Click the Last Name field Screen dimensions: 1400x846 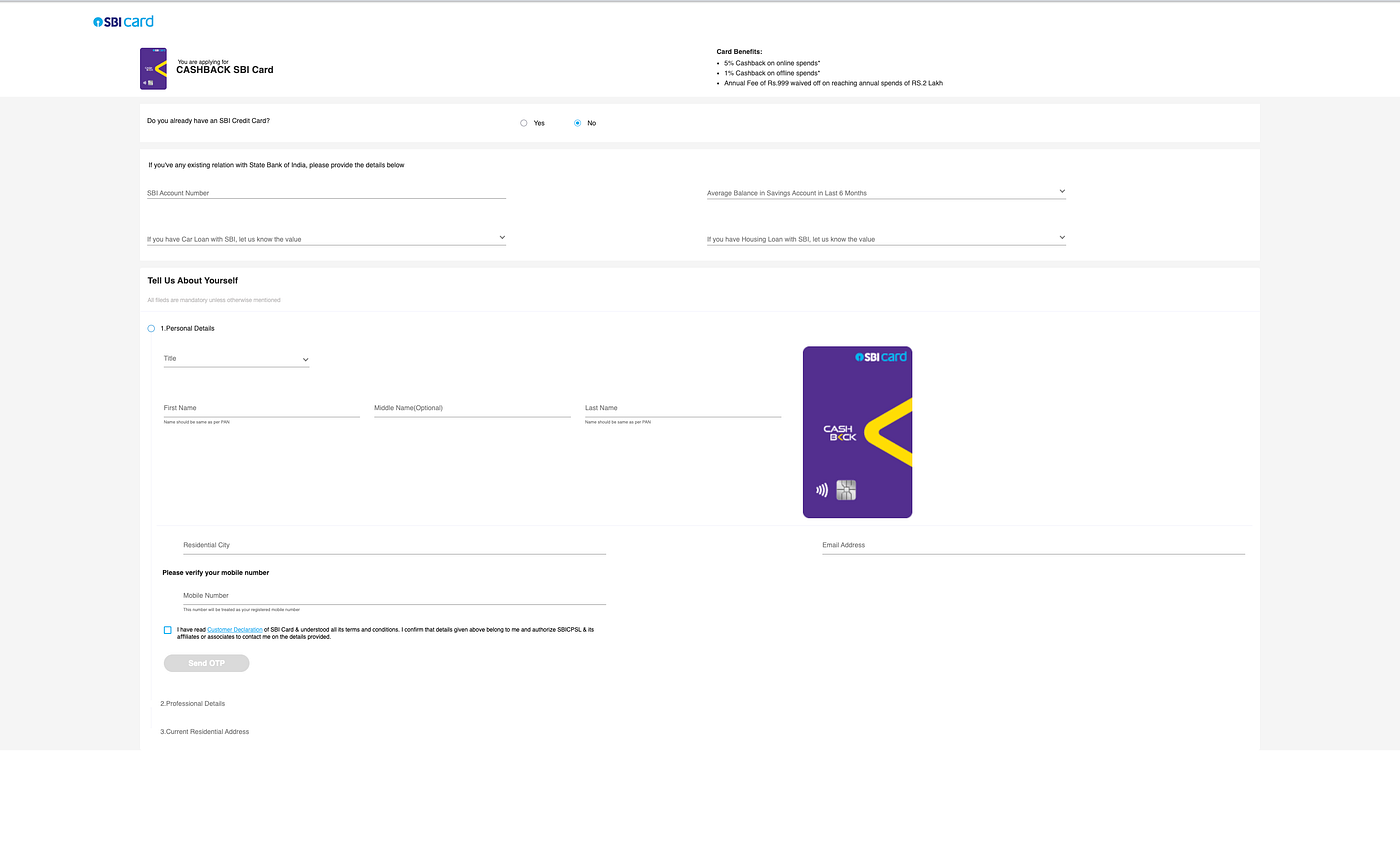click(683, 408)
